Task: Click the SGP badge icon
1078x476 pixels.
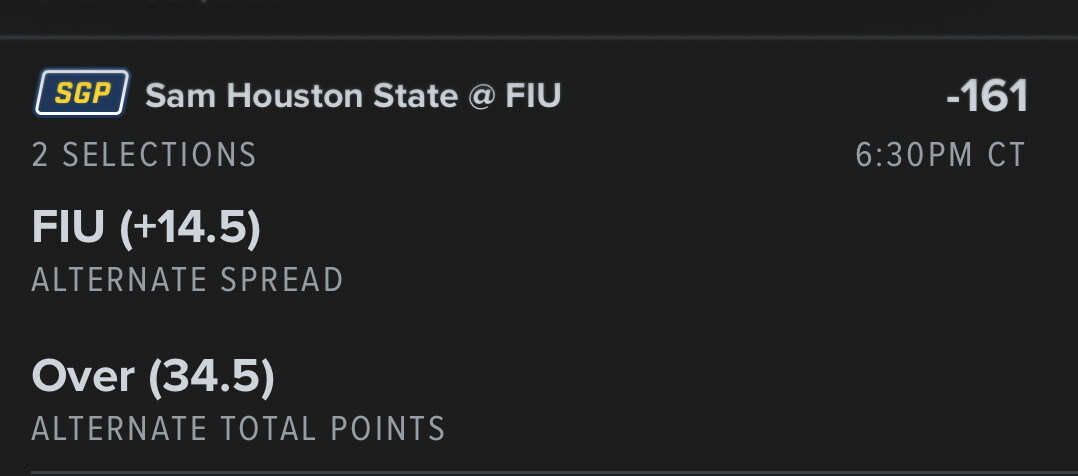Action: pyautogui.click(x=81, y=95)
